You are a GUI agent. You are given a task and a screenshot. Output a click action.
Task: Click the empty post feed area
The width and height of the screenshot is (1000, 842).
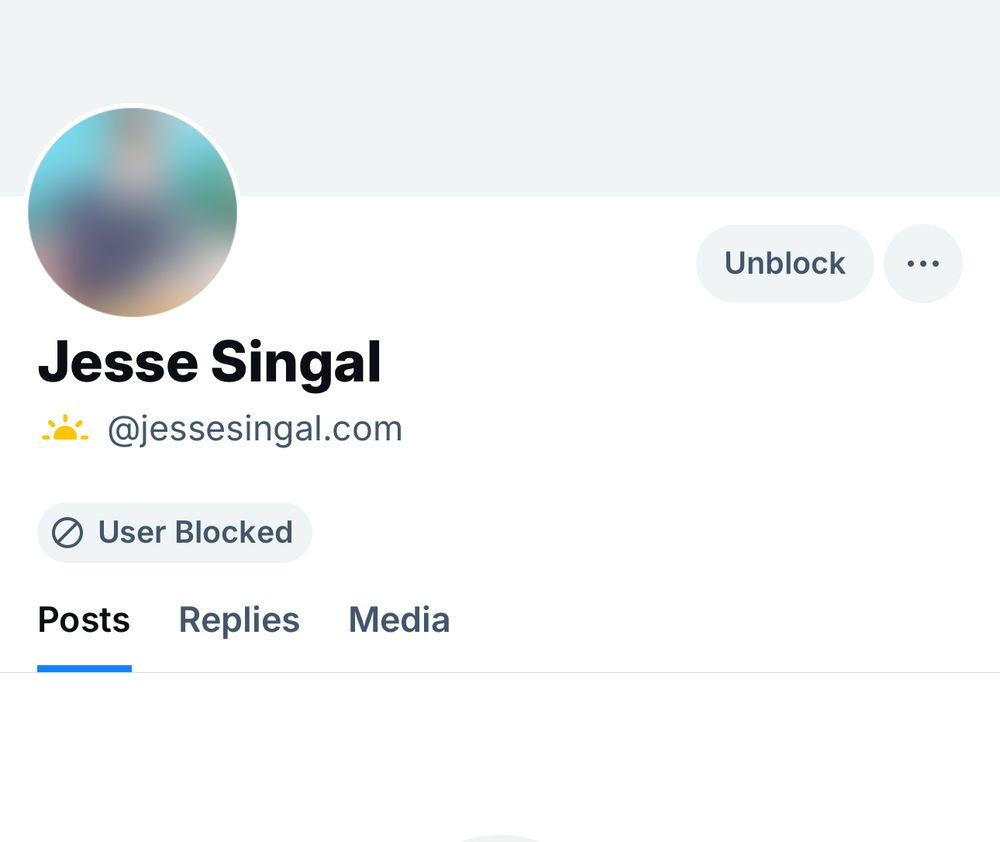click(500, 760)
